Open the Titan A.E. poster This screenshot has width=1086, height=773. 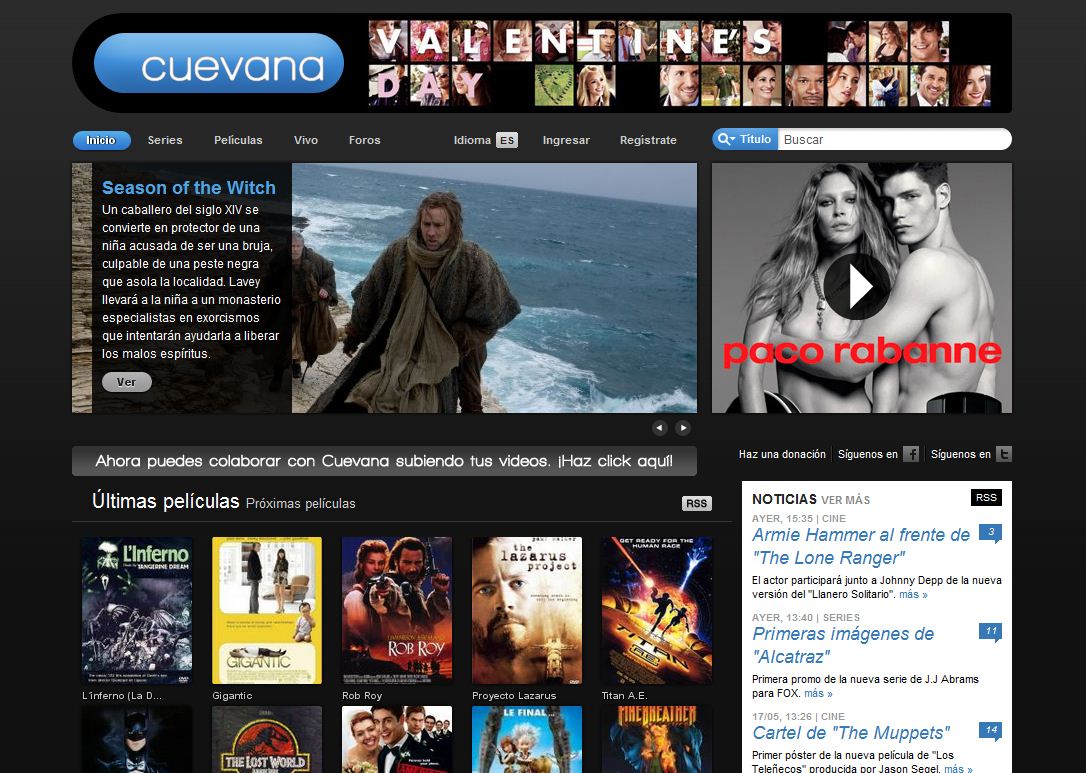tap(657, 610)
